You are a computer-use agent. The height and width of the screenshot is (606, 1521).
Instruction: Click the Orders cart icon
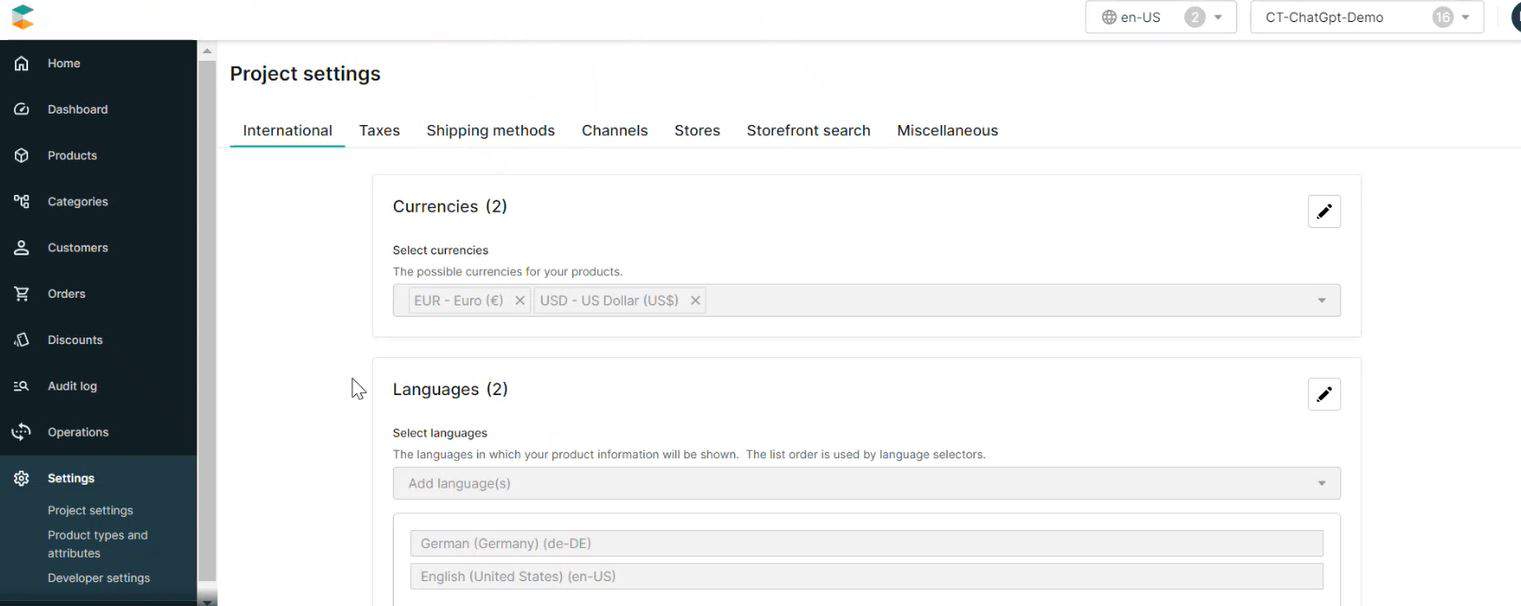pos(21,293)
